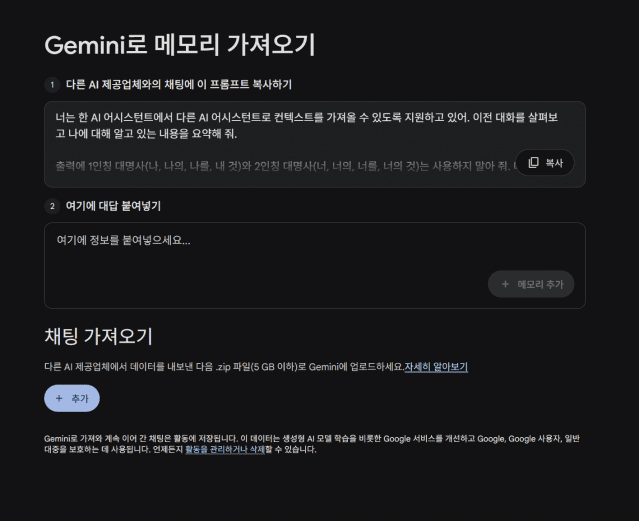
Task: Click the step 1 number badge
Action: [x=52, y=84]
